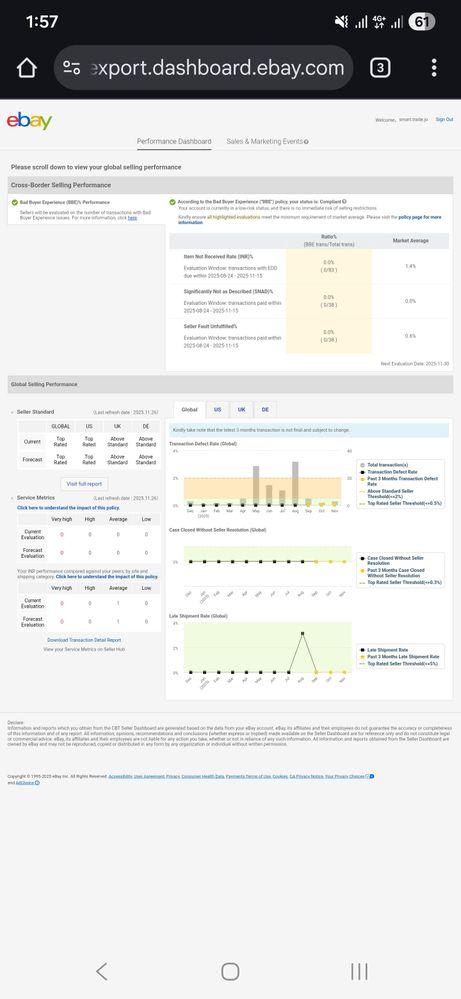The width and height of the screenshot is (461, 999).
Task: Tap the Android home navigation button
Action: [230, 971]
